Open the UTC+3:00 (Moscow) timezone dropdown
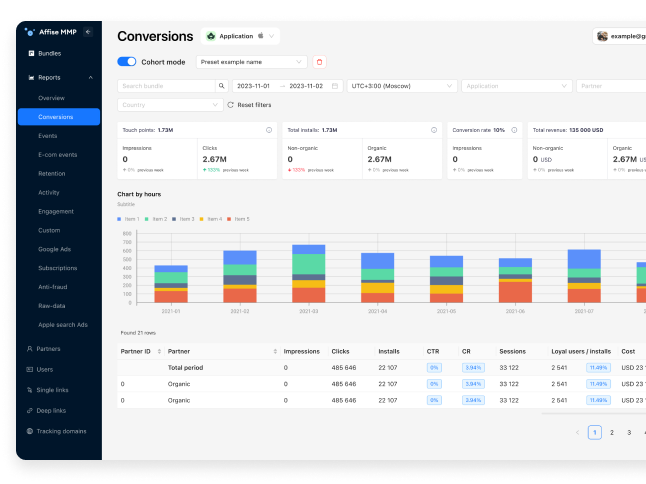The image size is (646, 484). [x=402, y=86]
